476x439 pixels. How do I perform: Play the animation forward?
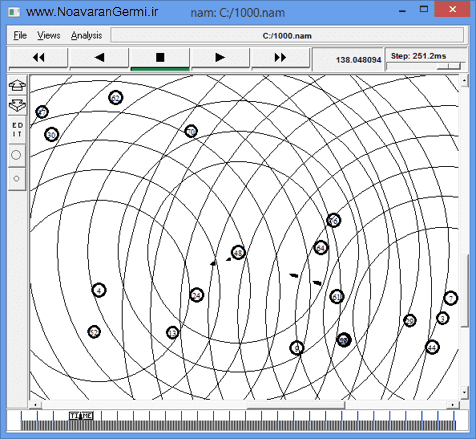(x=220, y=58)
